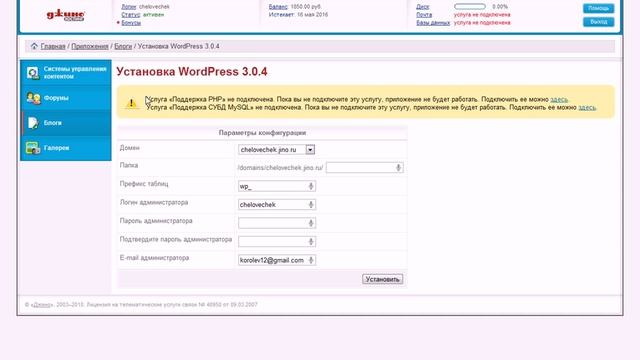Focus the Логин администратора field
Viewport: 640px width, 360px height.
(x=277, y=204)
